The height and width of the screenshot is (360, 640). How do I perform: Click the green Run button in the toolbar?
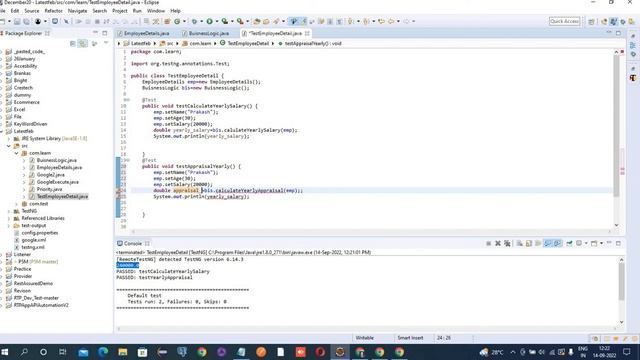(x=209, y=21)
